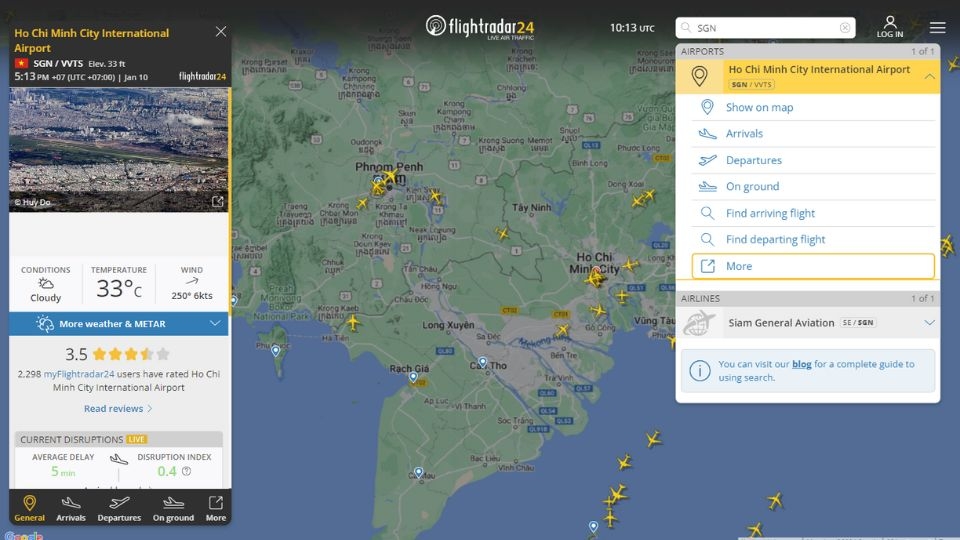Switch to the General tab
Viewport: 960px width, 540px height.
tap(29, 508)
